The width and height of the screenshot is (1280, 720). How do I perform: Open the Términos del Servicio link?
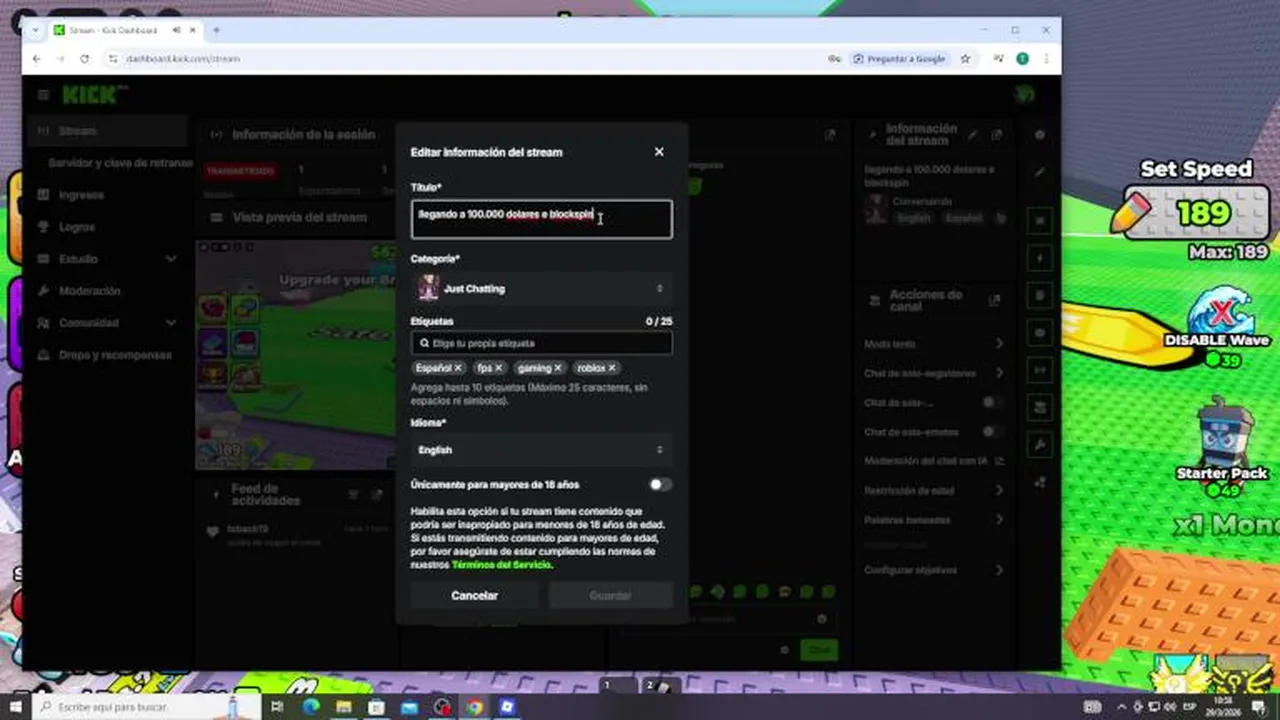pos(501,565)
